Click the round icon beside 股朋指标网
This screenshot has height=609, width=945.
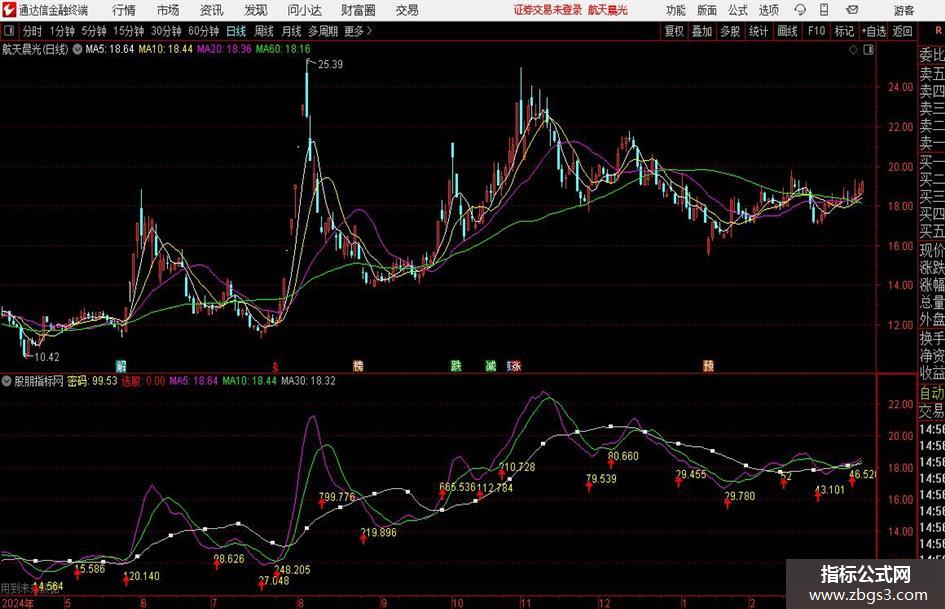click(7, 381)
